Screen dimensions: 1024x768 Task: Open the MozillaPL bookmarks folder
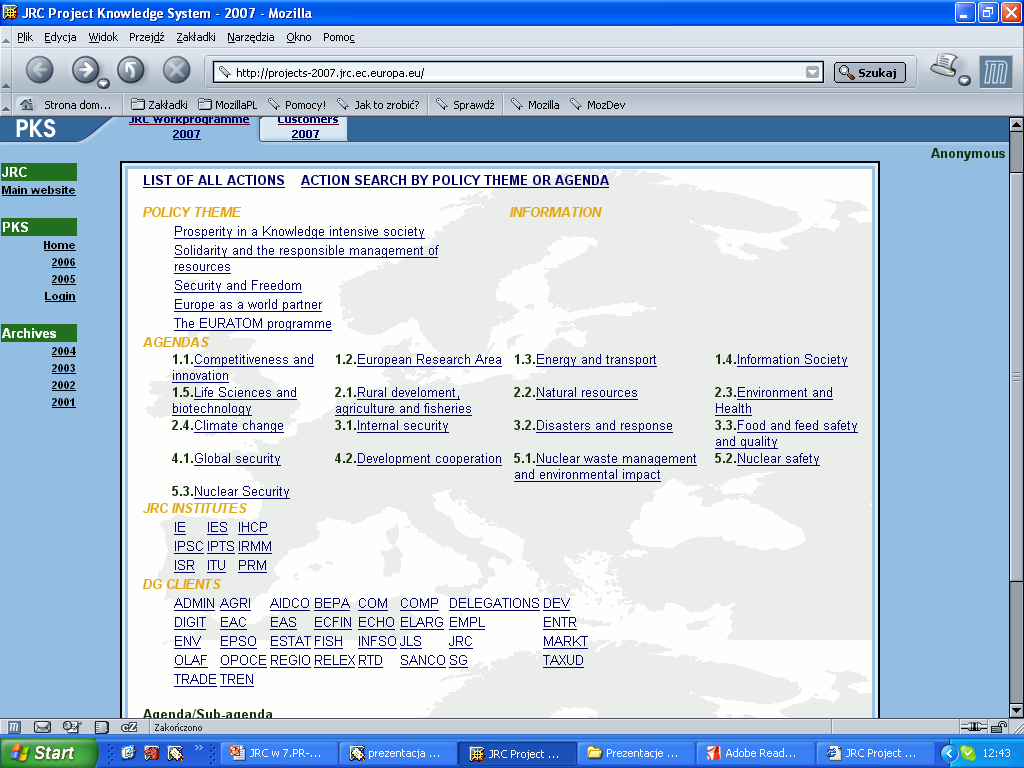(x=228, y=104)
